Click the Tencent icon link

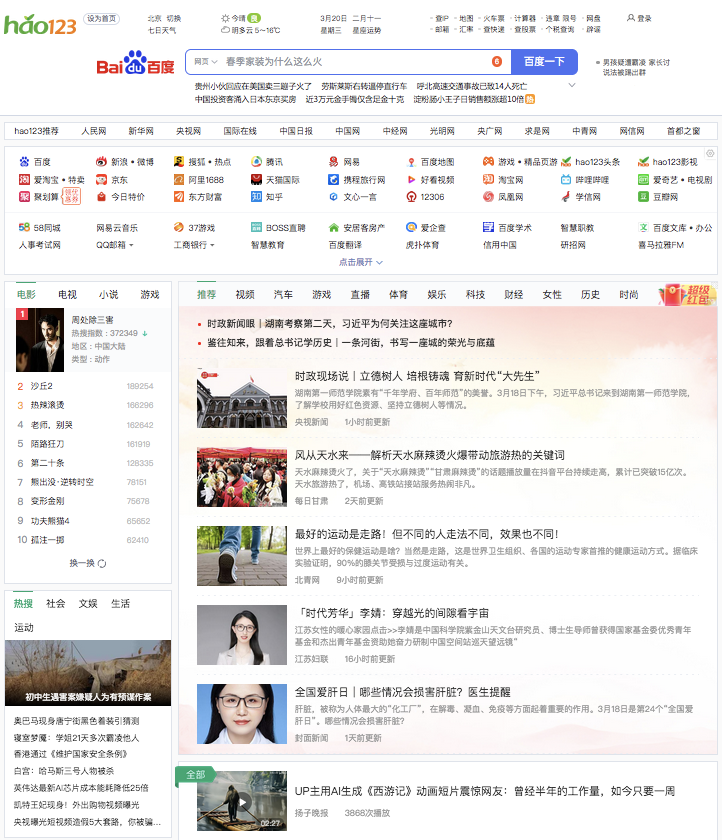point(257,162)
